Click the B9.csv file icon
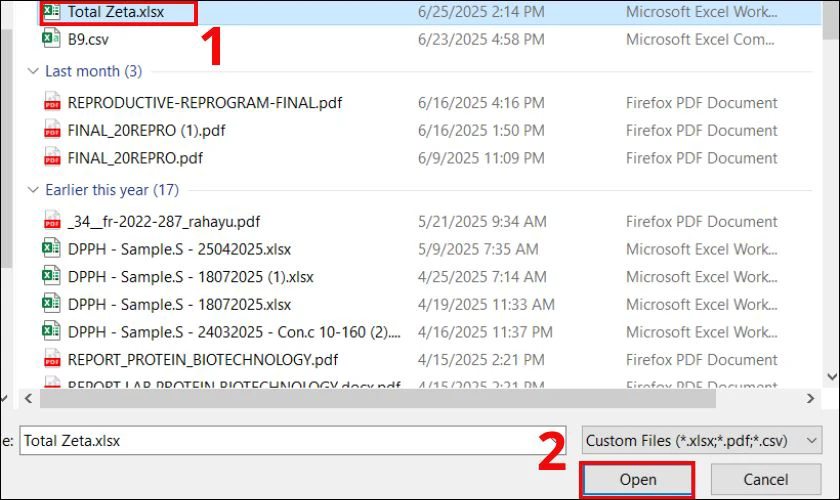The image size is (840, 500). tap(51, 39)
